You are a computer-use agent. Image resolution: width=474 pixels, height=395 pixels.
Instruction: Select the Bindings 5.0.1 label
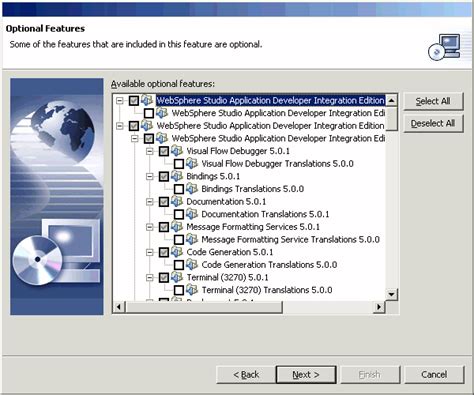213,176
